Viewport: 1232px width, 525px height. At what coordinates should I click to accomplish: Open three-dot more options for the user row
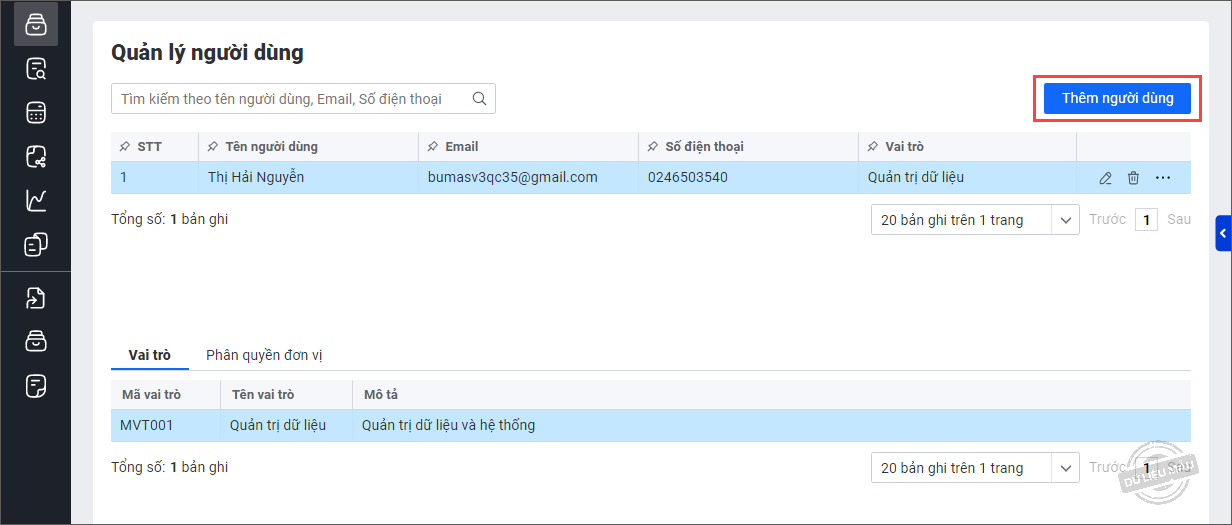[1162, 178]
